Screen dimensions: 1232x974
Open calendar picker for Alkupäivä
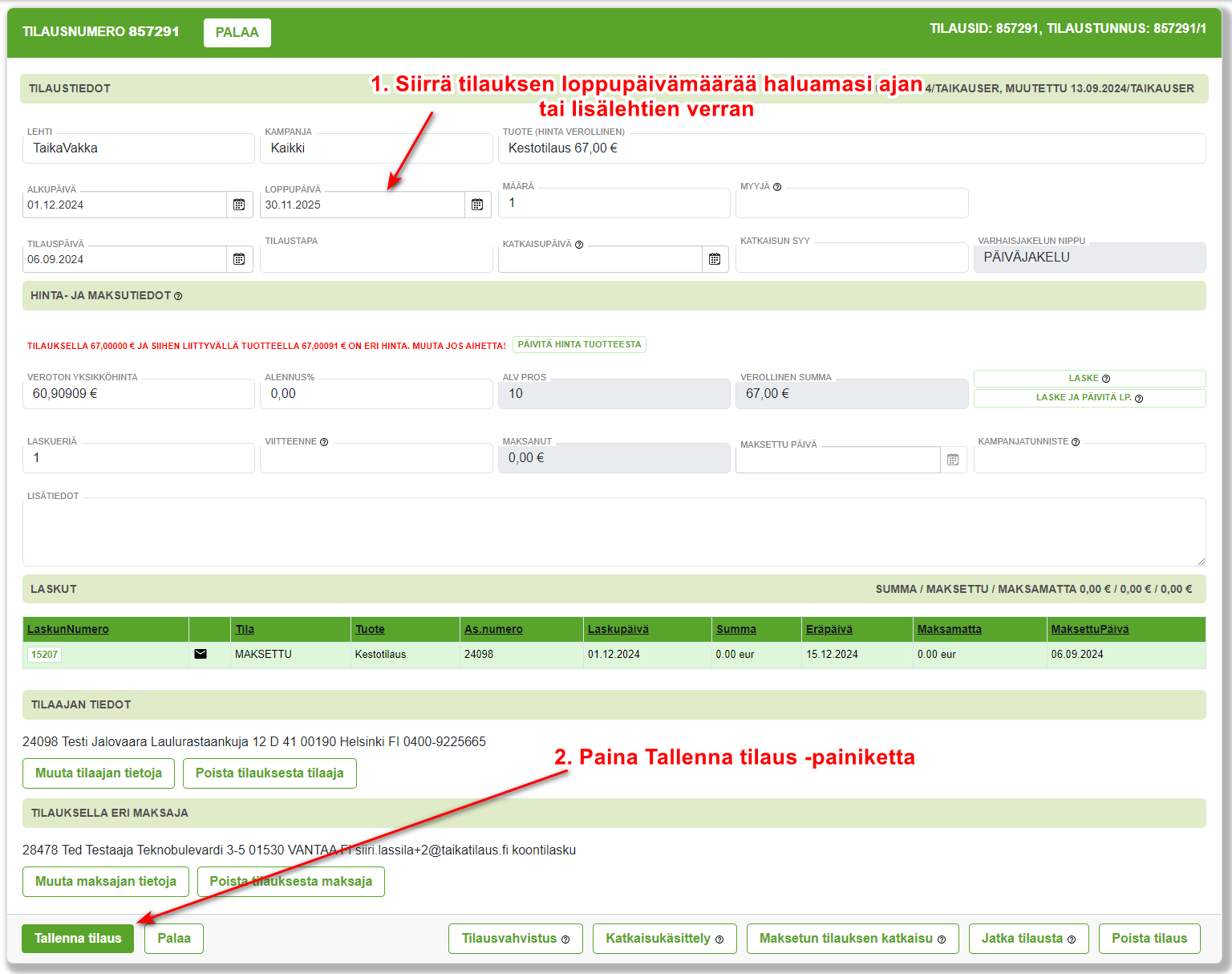click(x=239, y=205)
